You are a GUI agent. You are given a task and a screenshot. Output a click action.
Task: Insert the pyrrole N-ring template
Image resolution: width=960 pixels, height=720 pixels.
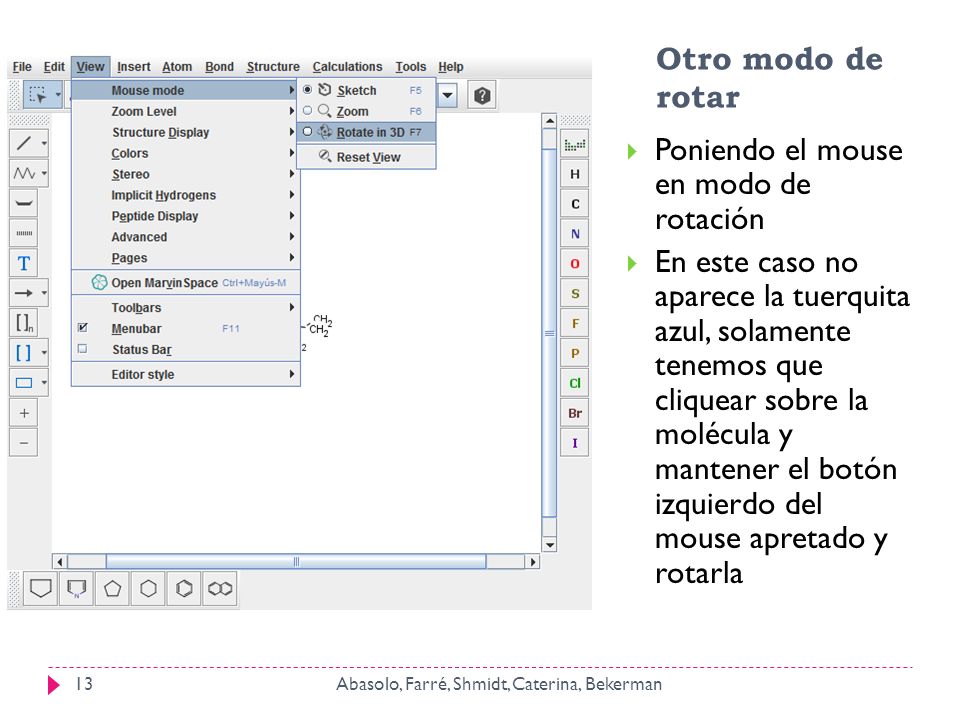pyautogui.click(x=77, y=589)
